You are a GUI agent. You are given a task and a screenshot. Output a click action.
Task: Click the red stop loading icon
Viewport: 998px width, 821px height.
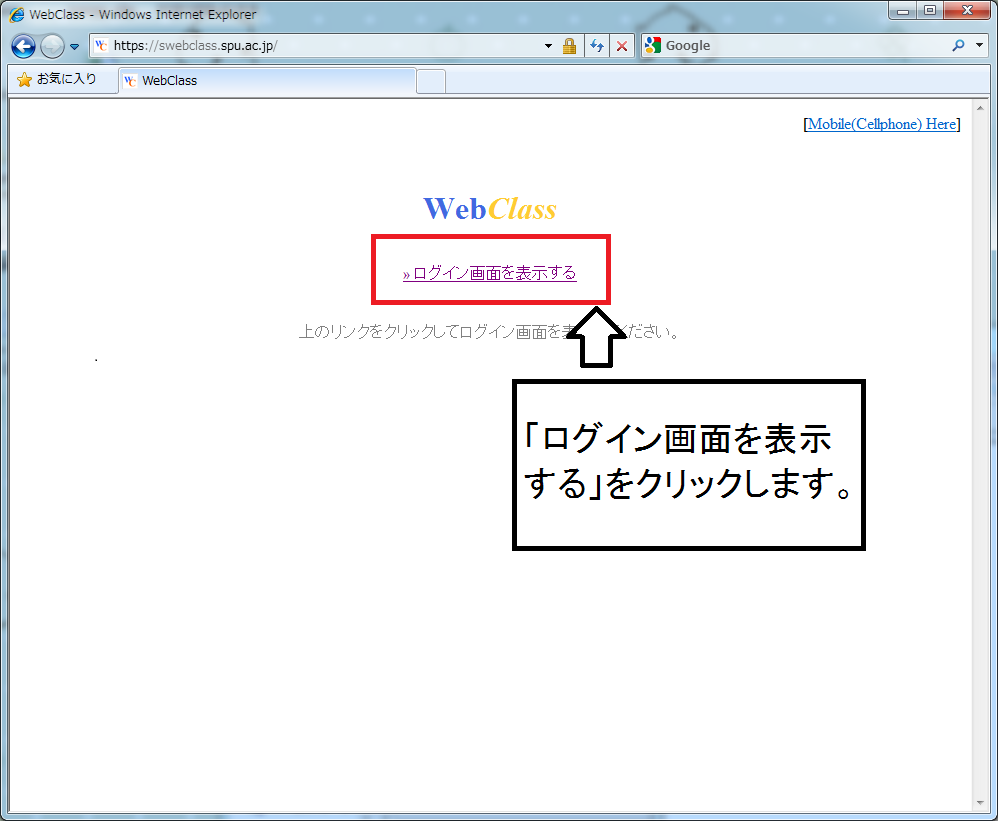pos(622,46)
